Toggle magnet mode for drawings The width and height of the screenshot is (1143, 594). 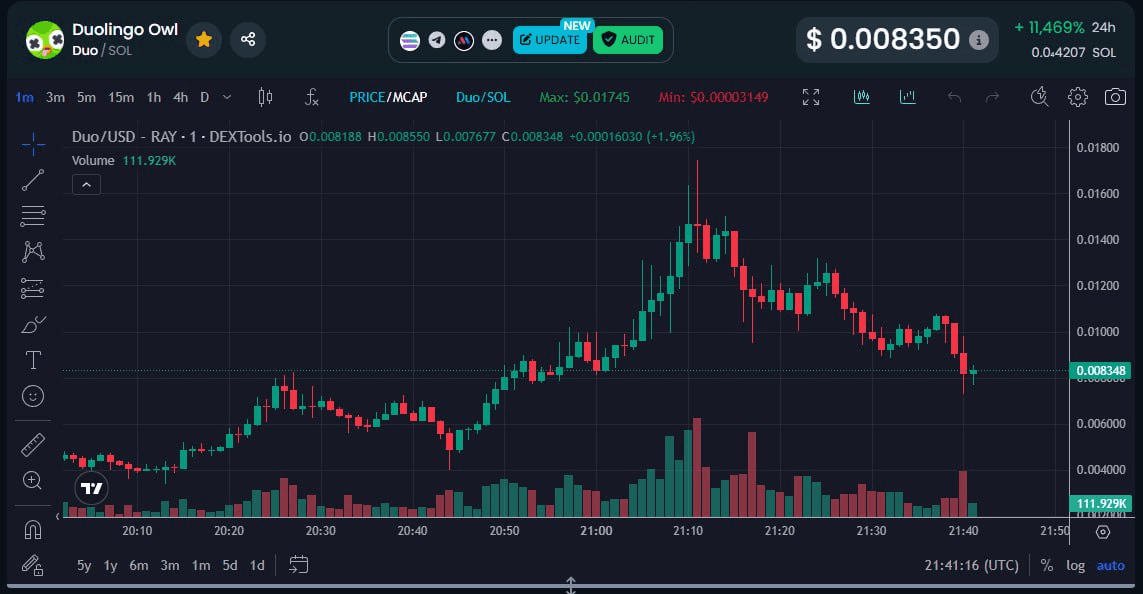pos(33,529)
